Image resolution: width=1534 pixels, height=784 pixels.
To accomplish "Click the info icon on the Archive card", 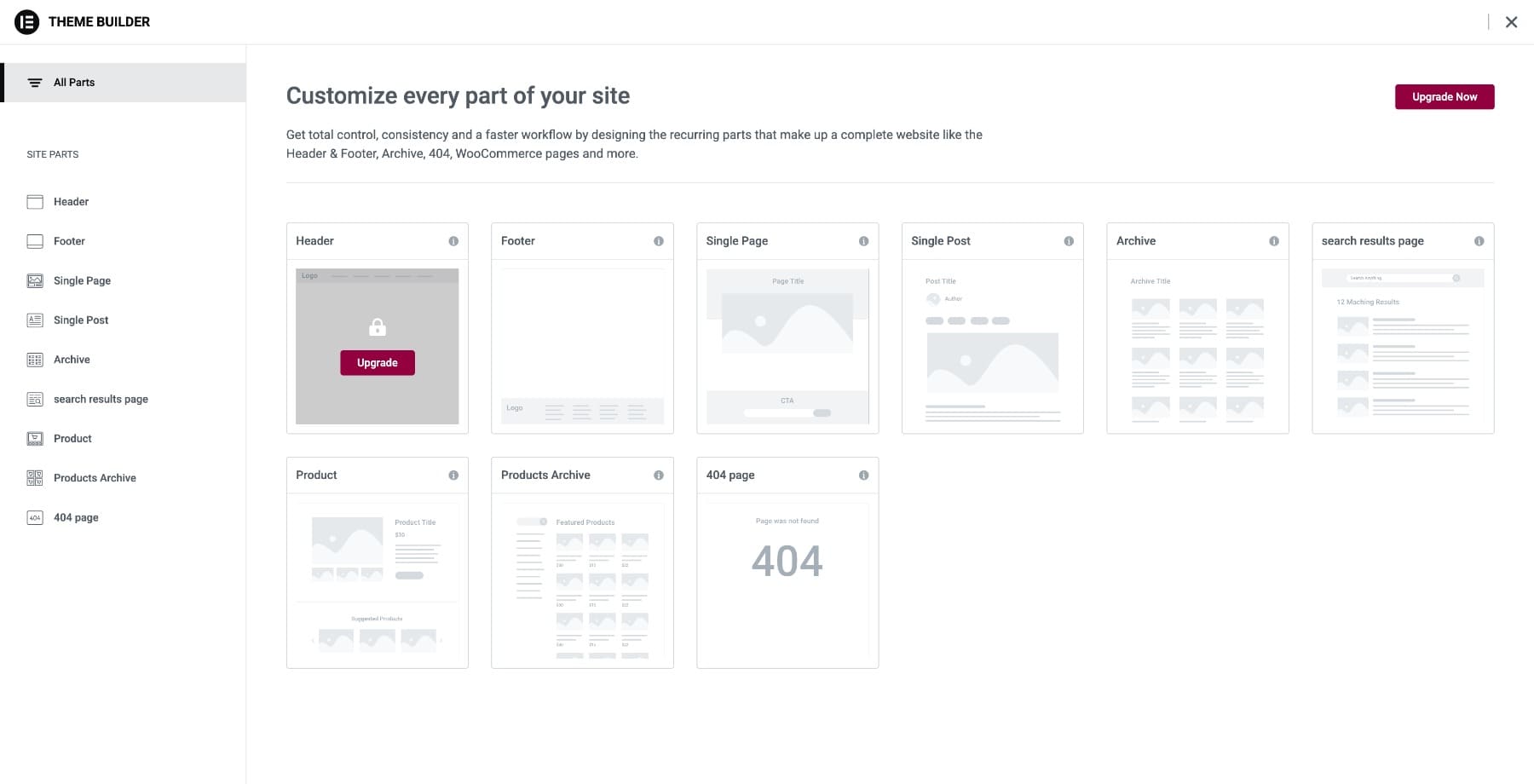I will point(1274,241).
